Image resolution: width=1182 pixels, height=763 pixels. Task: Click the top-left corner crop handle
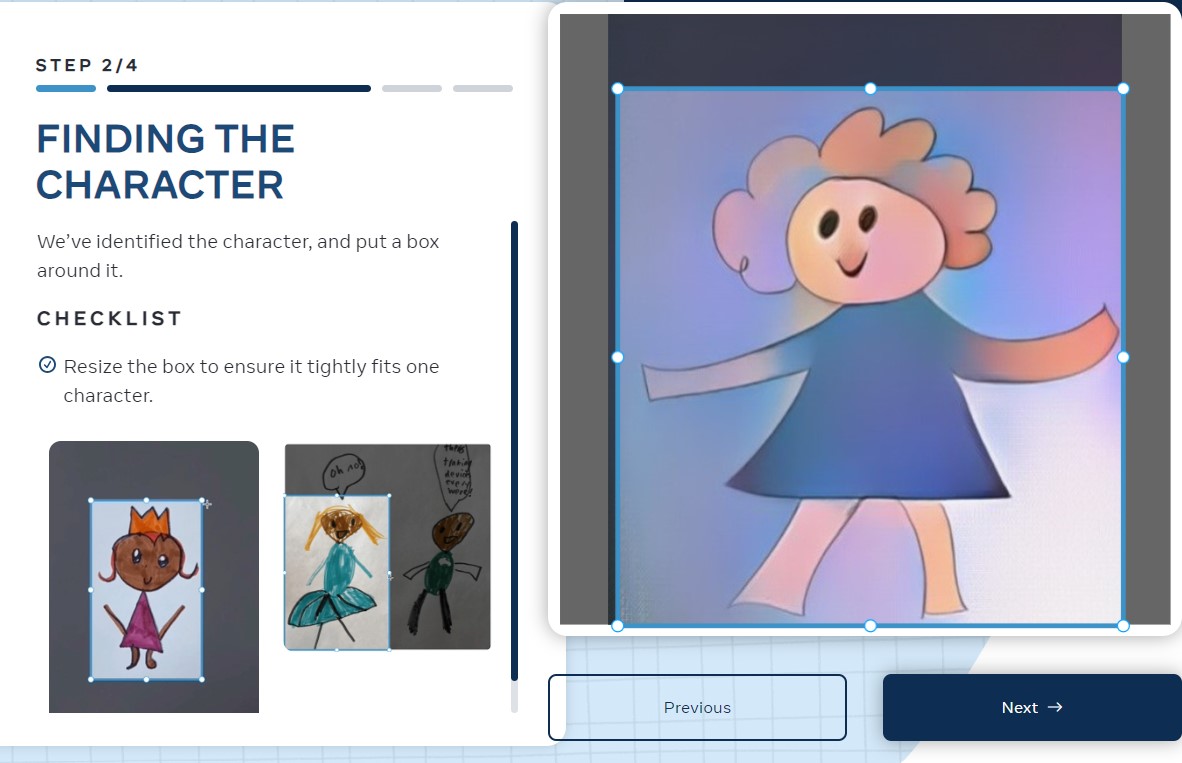(617, 89)
